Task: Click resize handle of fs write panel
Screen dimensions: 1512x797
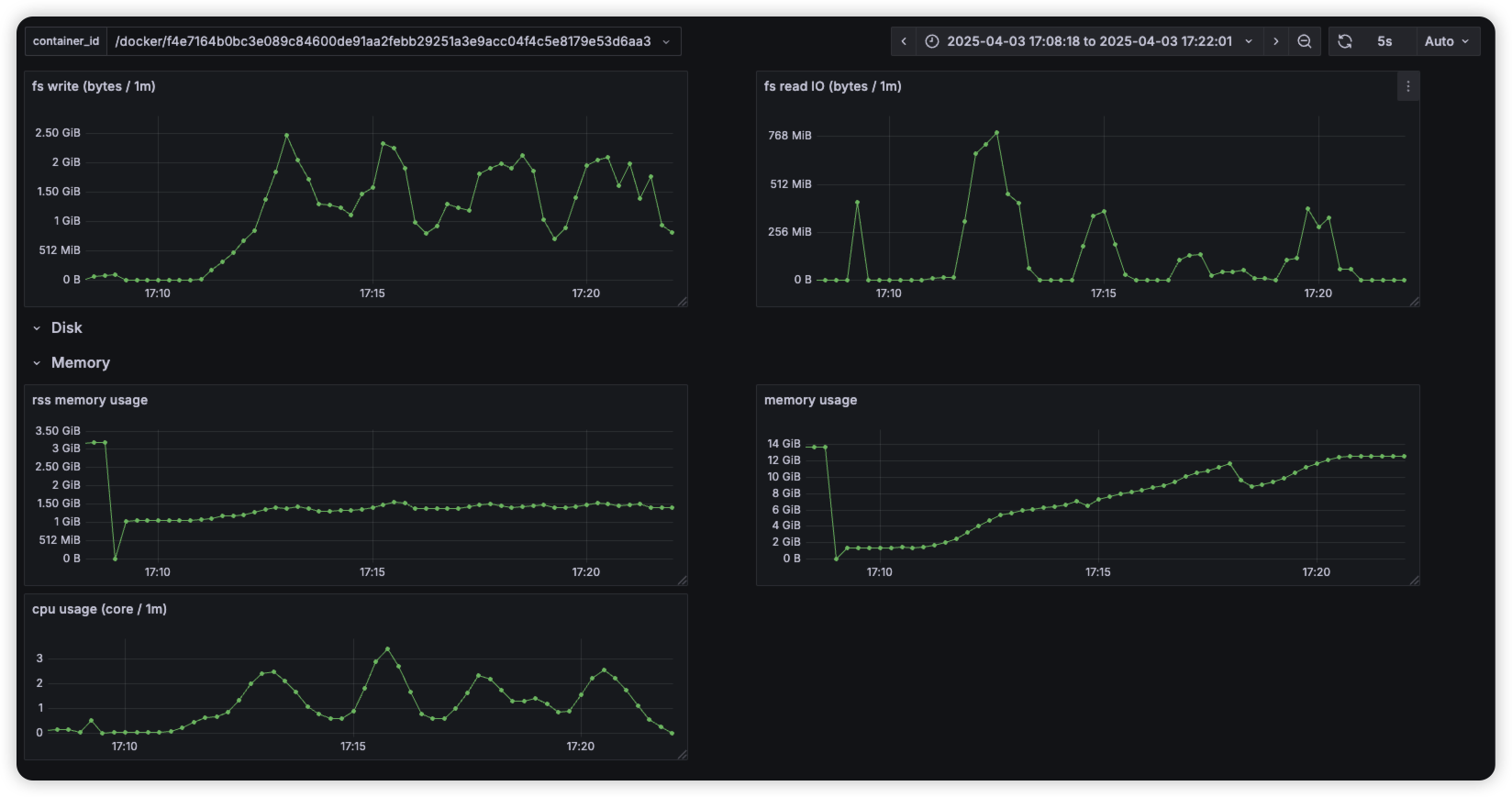Action: [682, 301]
